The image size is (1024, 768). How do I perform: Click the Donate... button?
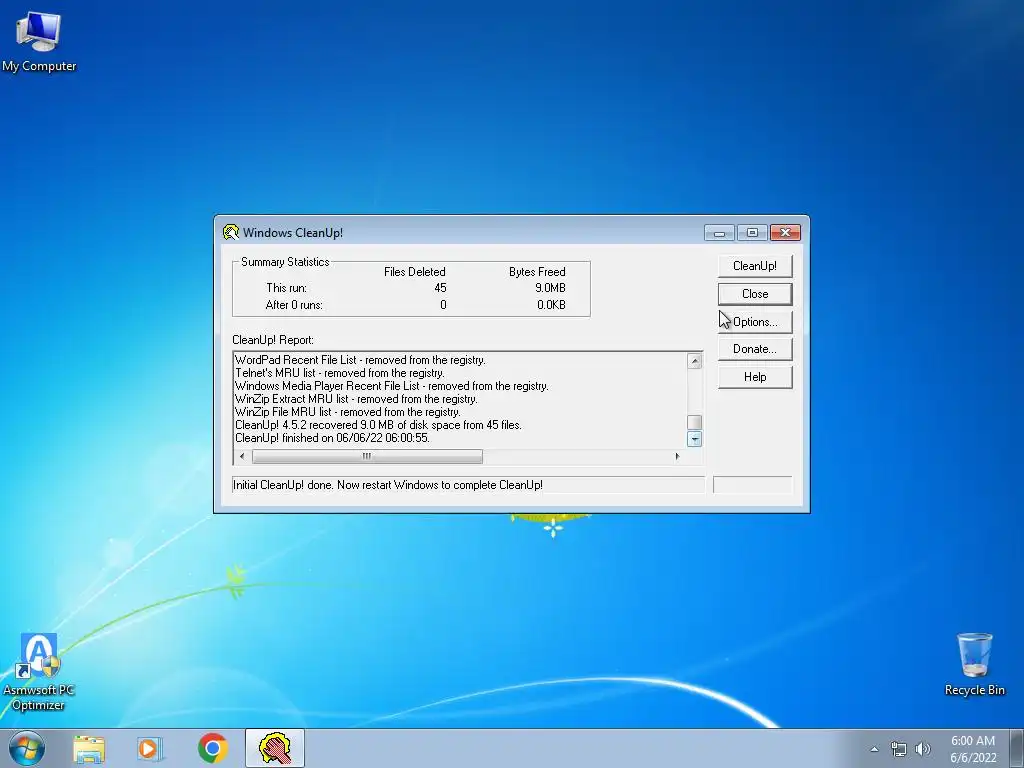[755, 349]
